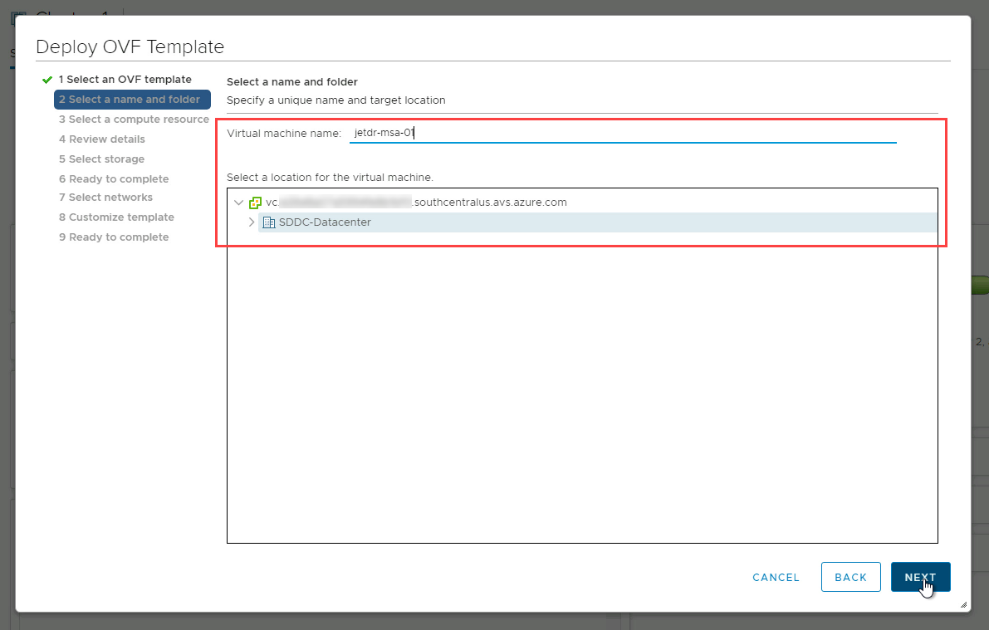Click the Virtual machine name text field
989x630 pixels.
tap(622, 132)
